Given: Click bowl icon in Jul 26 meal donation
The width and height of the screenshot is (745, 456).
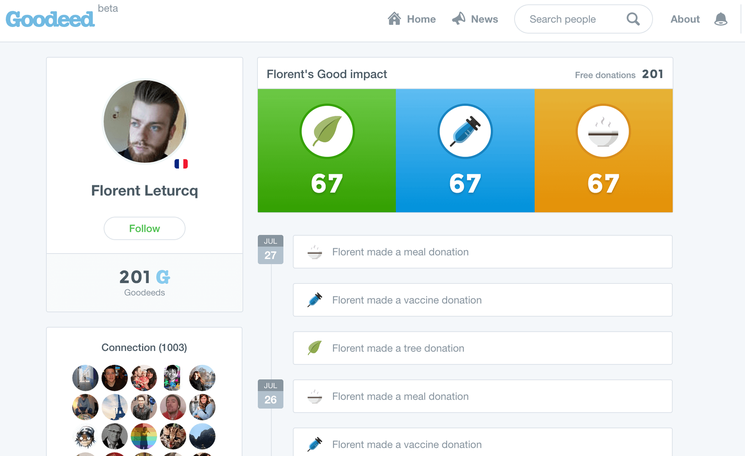Looking at the screenshot, I should [x=315, y=396].
